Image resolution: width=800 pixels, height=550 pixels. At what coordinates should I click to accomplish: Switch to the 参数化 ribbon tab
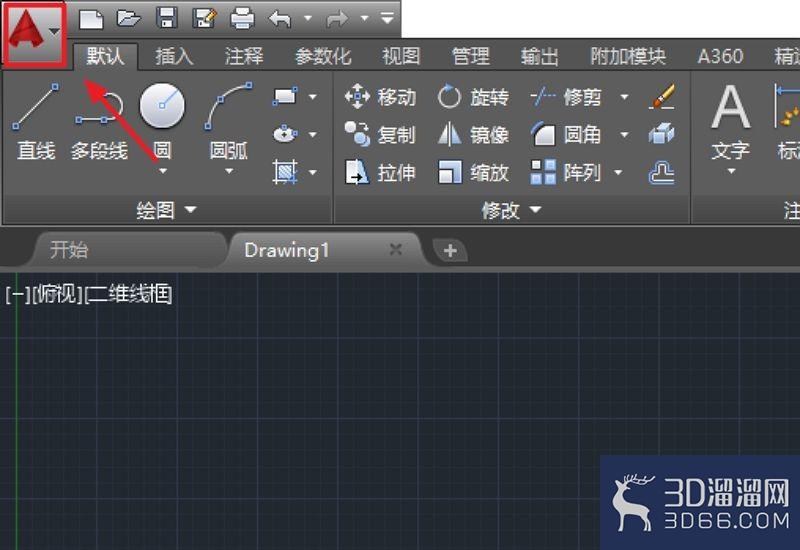[x=323, y=56]
